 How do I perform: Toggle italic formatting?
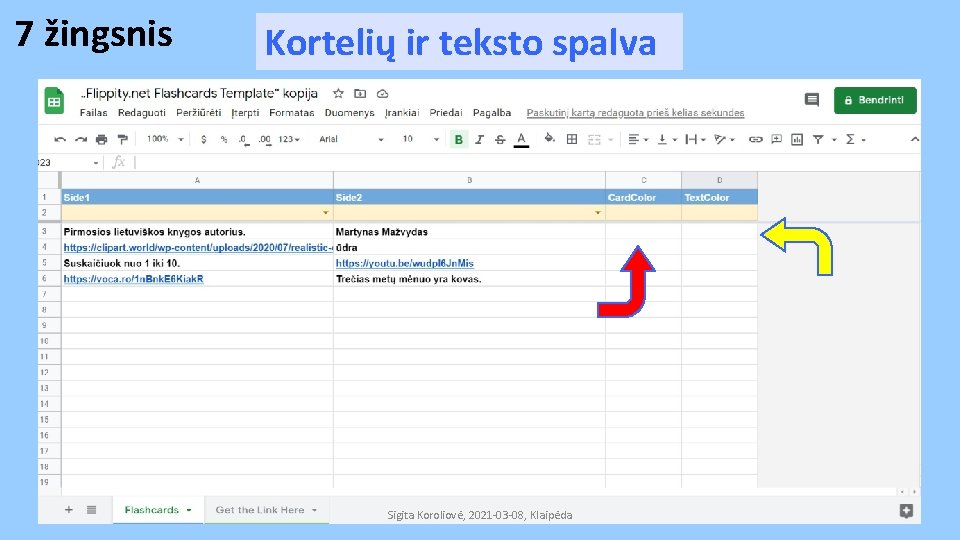click(479, 140)
